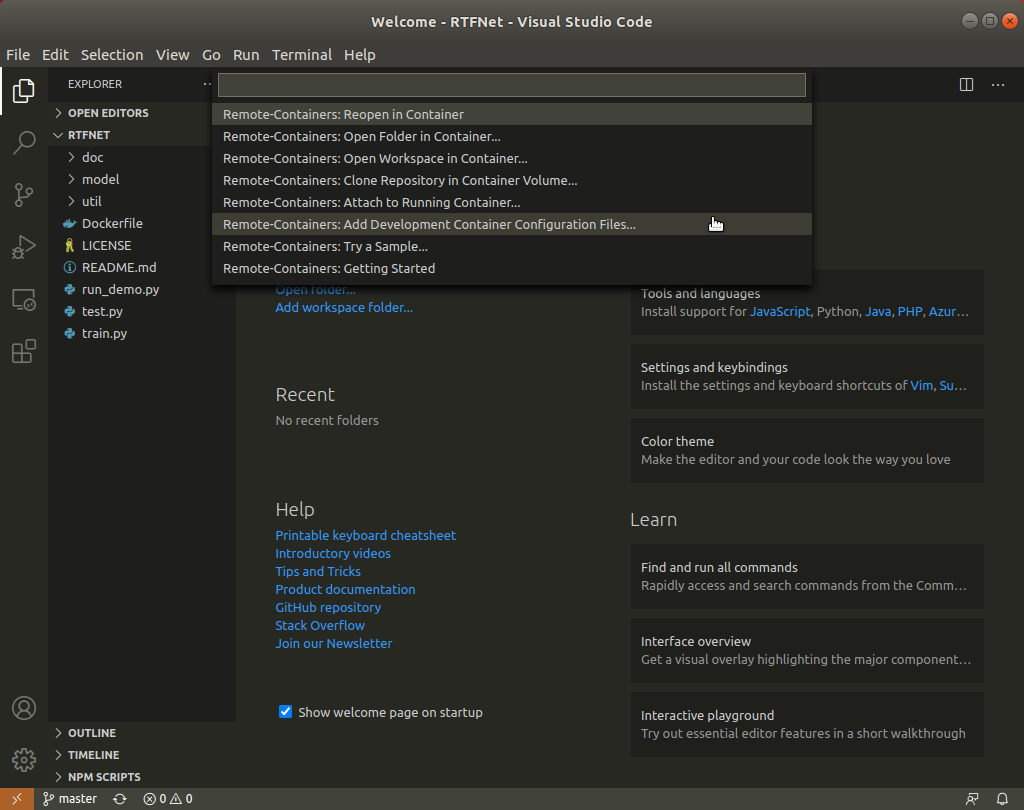Open run_demo.py file
The height and width of the screenshot is (810, 1024).
pyautogui.click(x=142, y=289)
